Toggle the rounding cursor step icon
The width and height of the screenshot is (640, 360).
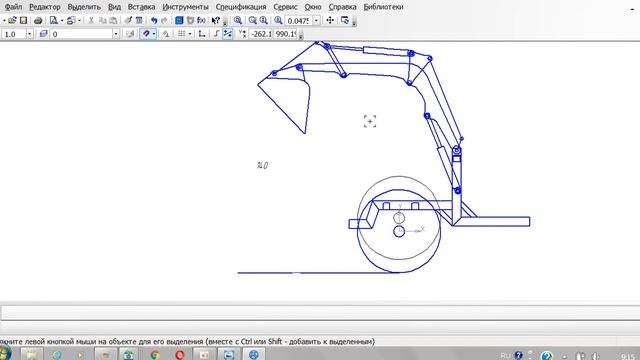(x=228, y=34)
